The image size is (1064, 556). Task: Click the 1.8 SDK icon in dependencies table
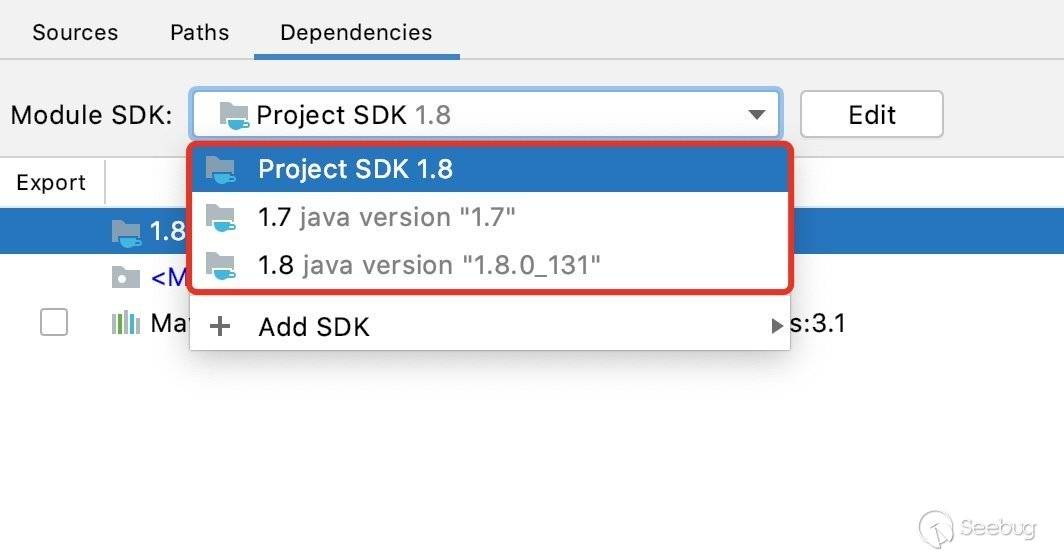coord(126,232)
